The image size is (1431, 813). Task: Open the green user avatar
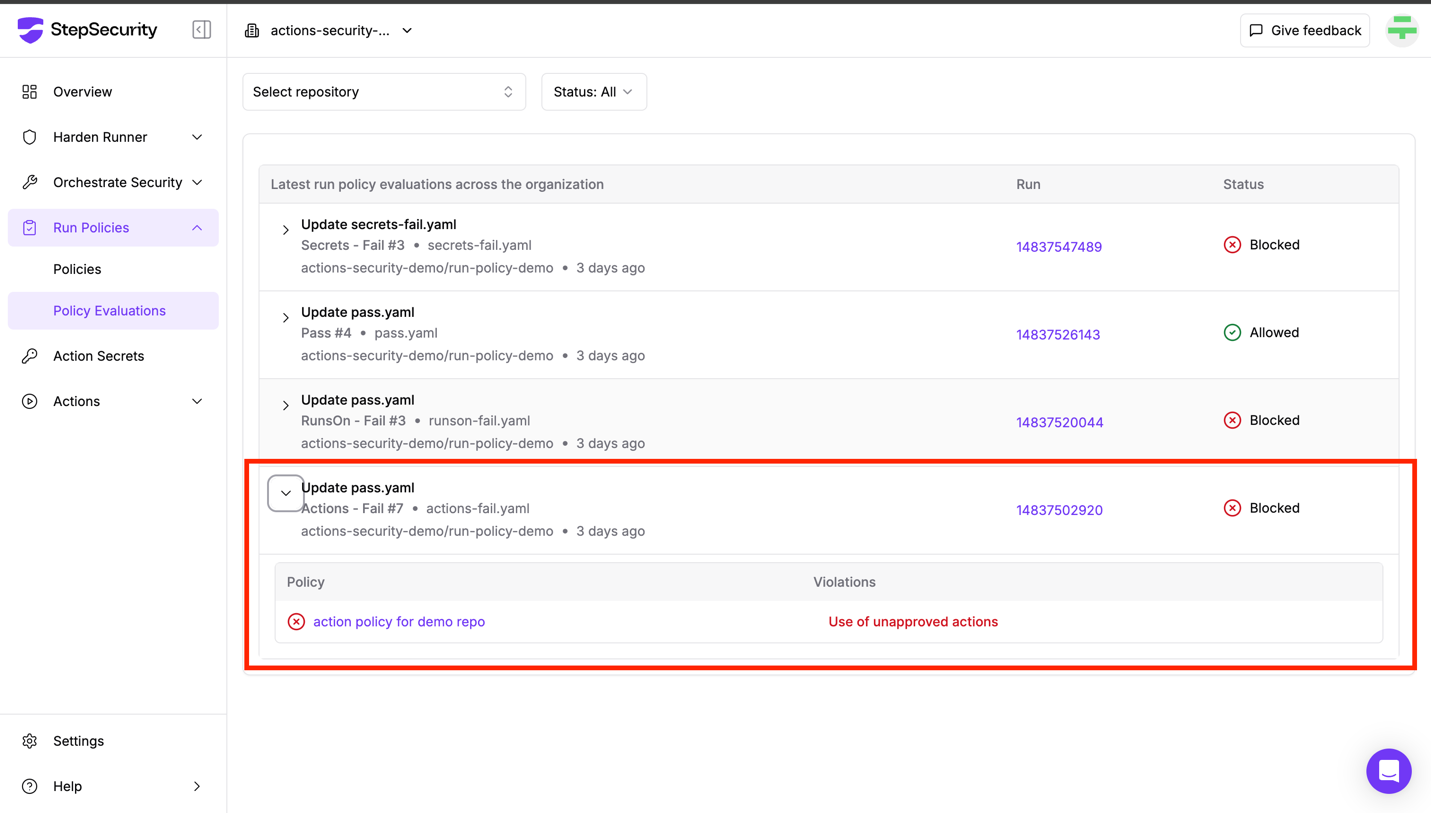coord(1402,30)
